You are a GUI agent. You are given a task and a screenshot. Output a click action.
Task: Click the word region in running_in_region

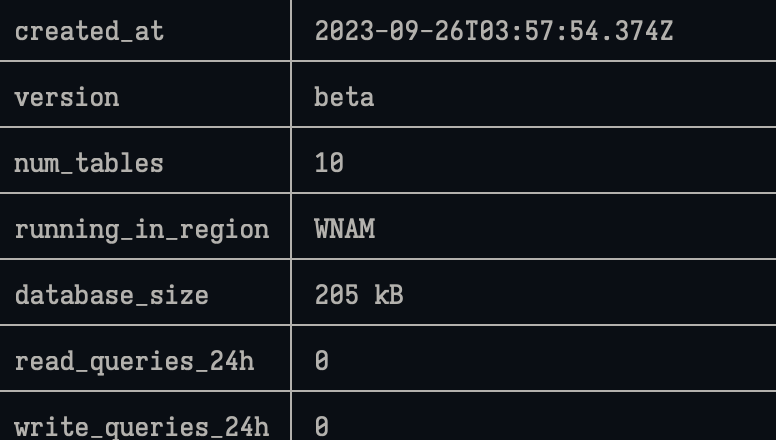224,229
